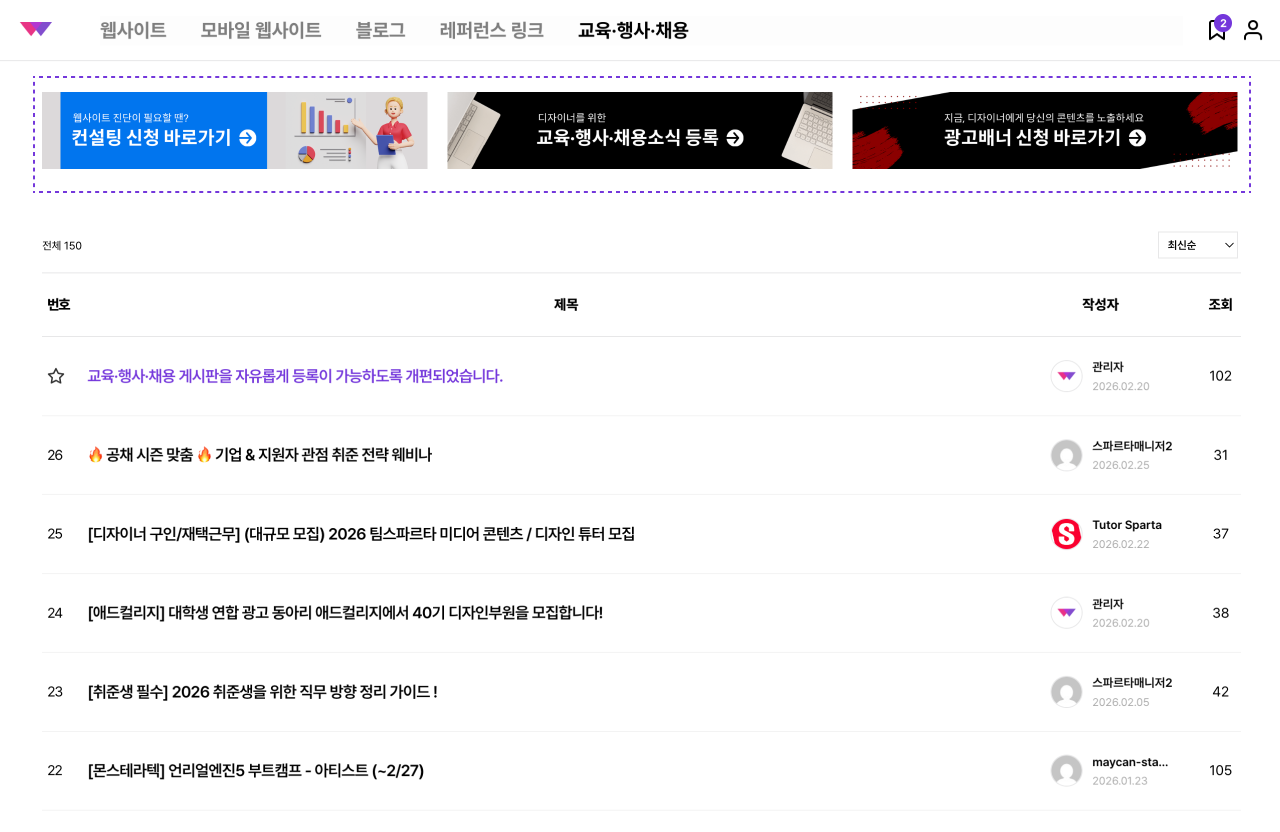Open the 최신순 sort dropdown
Image resolution: width=1280 pixels, height=832 pixels.
click(x=1197, y=245)
